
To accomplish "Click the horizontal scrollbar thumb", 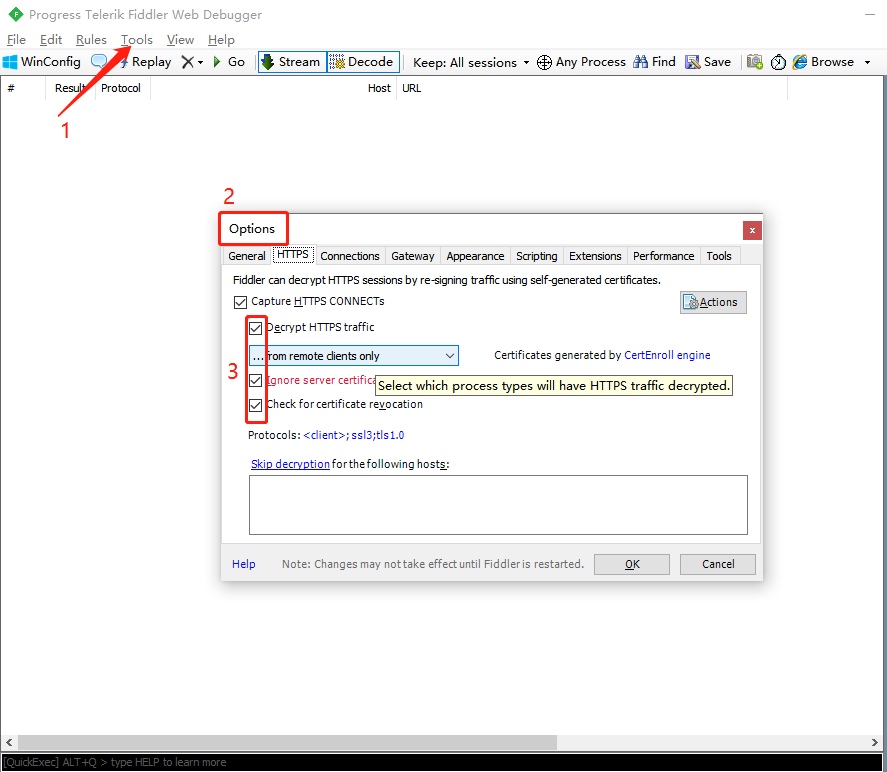I will click(287, 742).
